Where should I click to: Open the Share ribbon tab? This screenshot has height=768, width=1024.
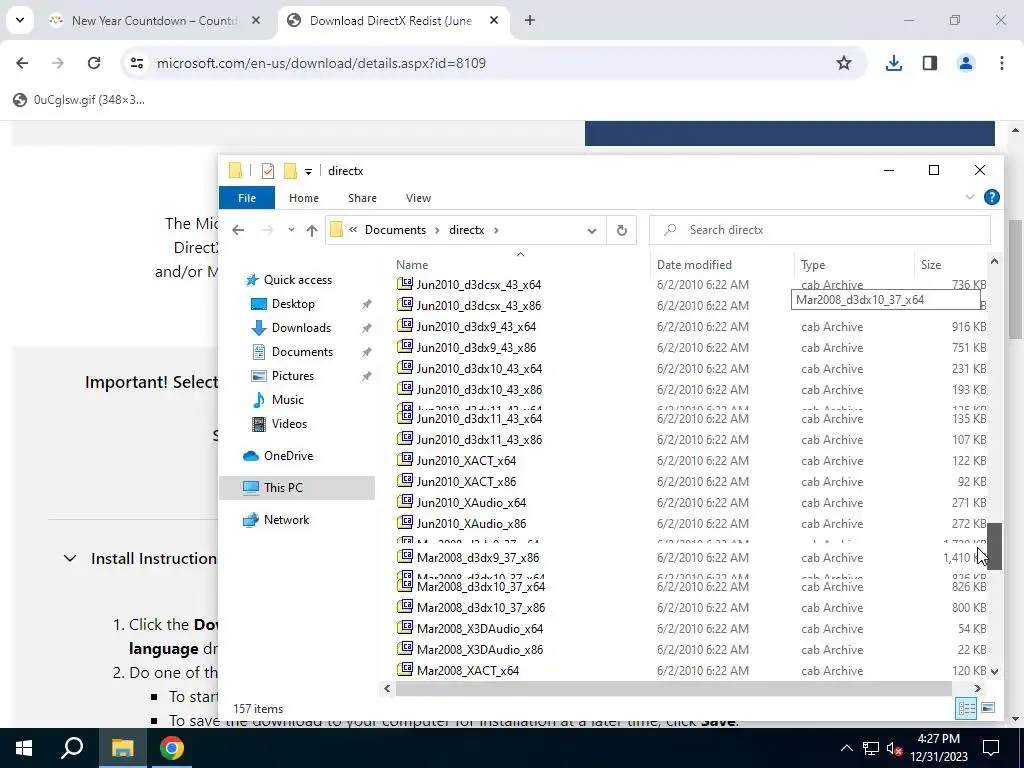[362, 198]
